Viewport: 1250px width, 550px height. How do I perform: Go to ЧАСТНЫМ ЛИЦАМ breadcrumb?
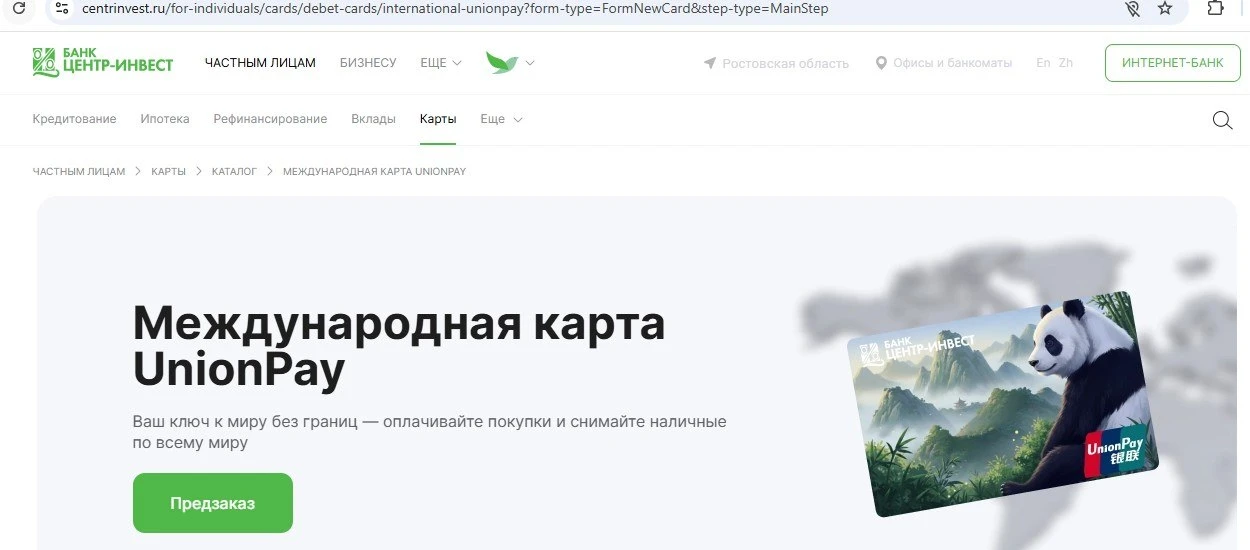[x=79, y=172]
